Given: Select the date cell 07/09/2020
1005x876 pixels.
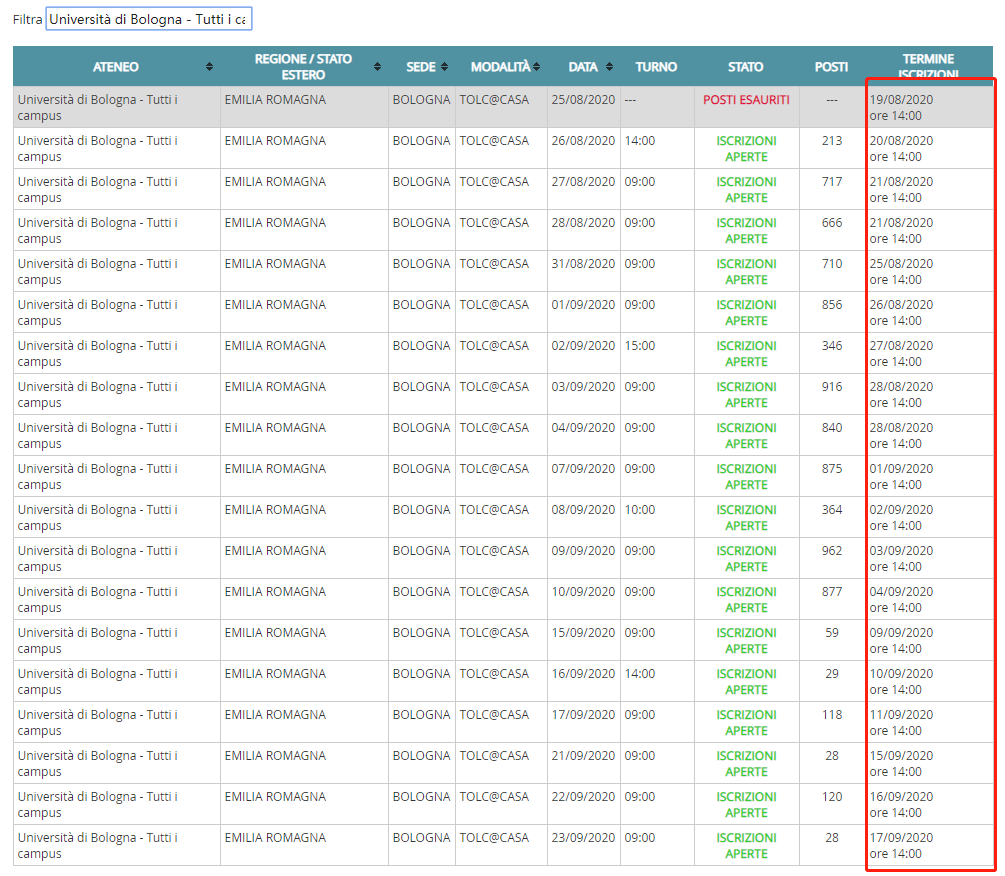Looking at the screenshot, I should 583,469.
